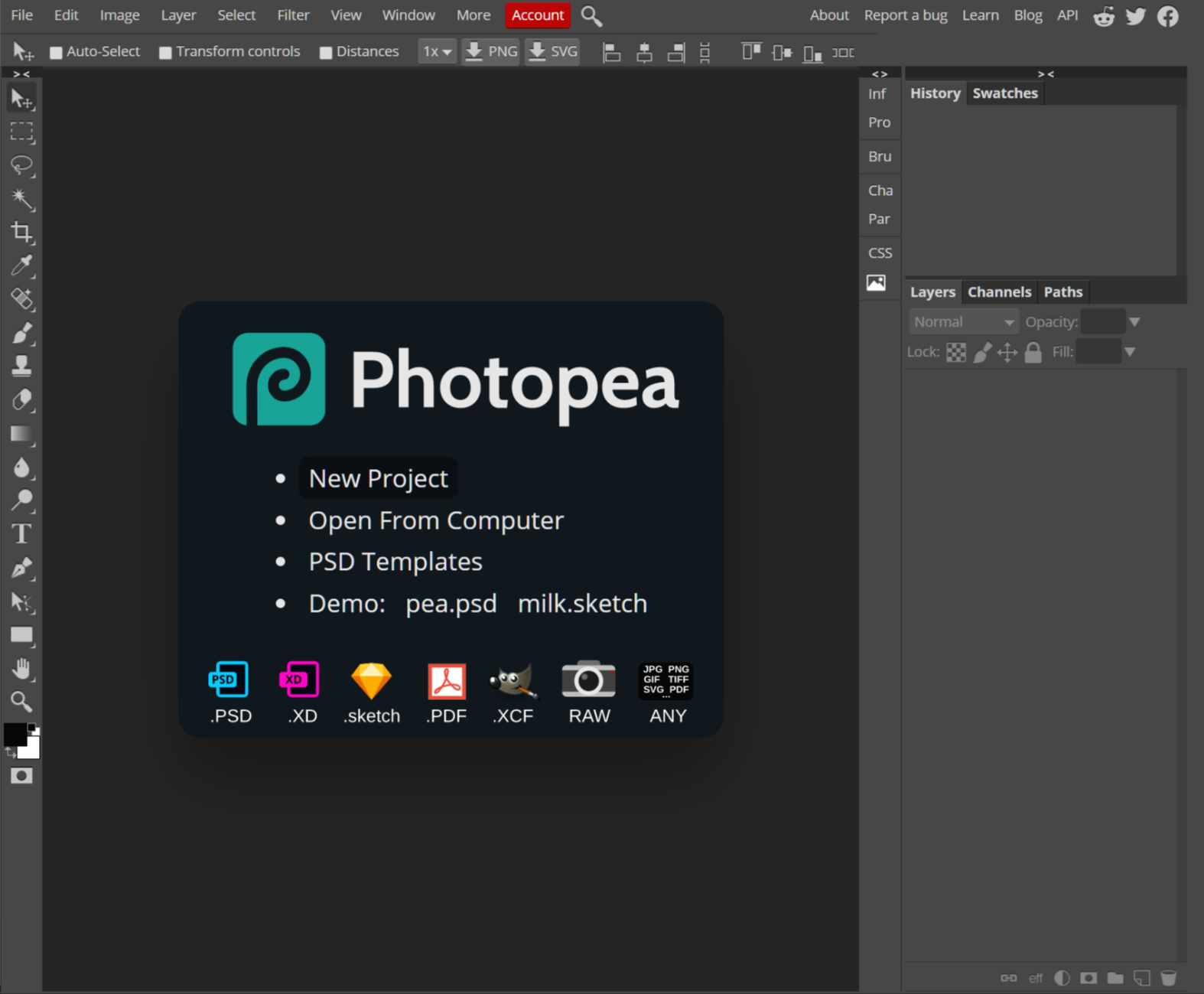Select the Crop tool
Viewport: 1204px width, 994px height.
(21, 232)
